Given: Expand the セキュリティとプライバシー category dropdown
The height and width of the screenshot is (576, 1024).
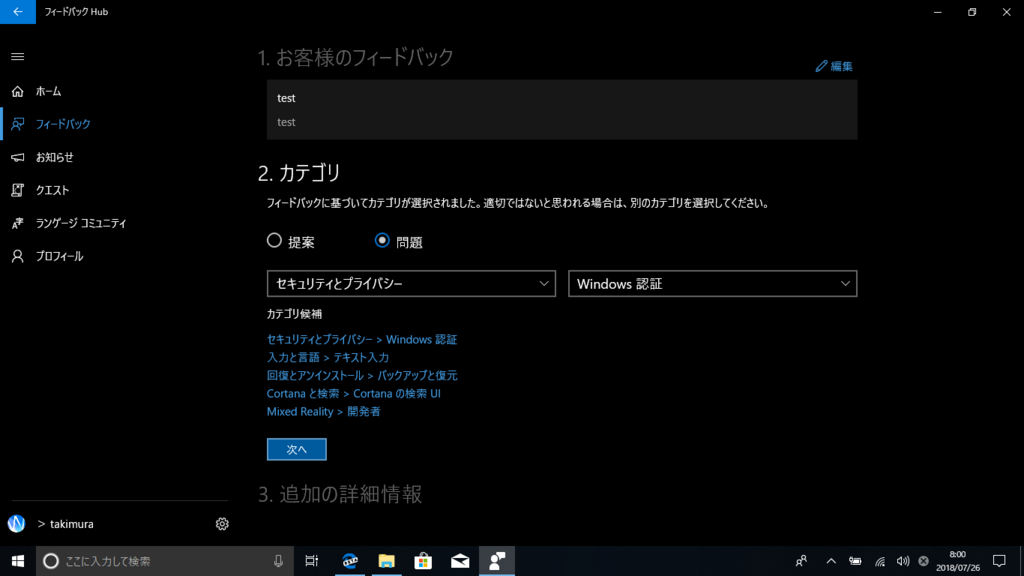Looking at the screenshot, I should point(411,283).
